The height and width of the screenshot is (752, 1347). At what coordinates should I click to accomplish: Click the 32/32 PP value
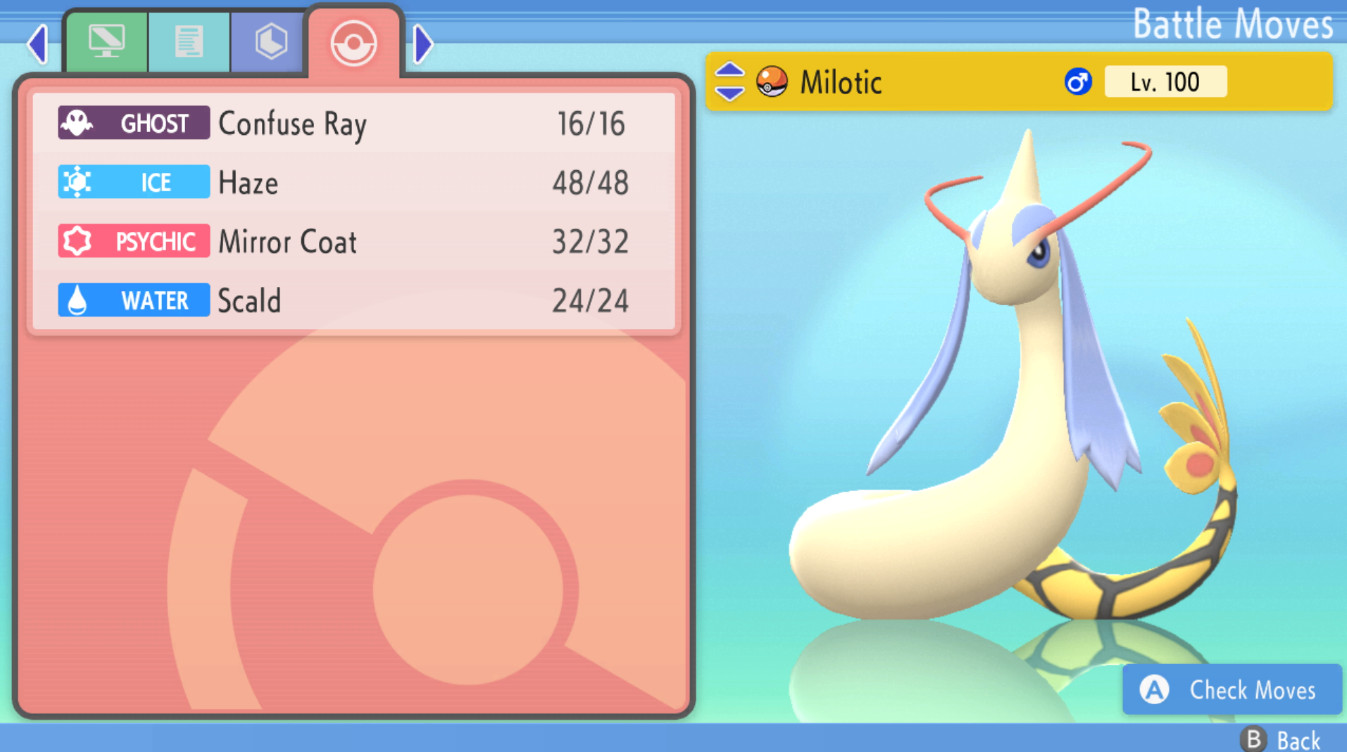click(x=591, y=242)
